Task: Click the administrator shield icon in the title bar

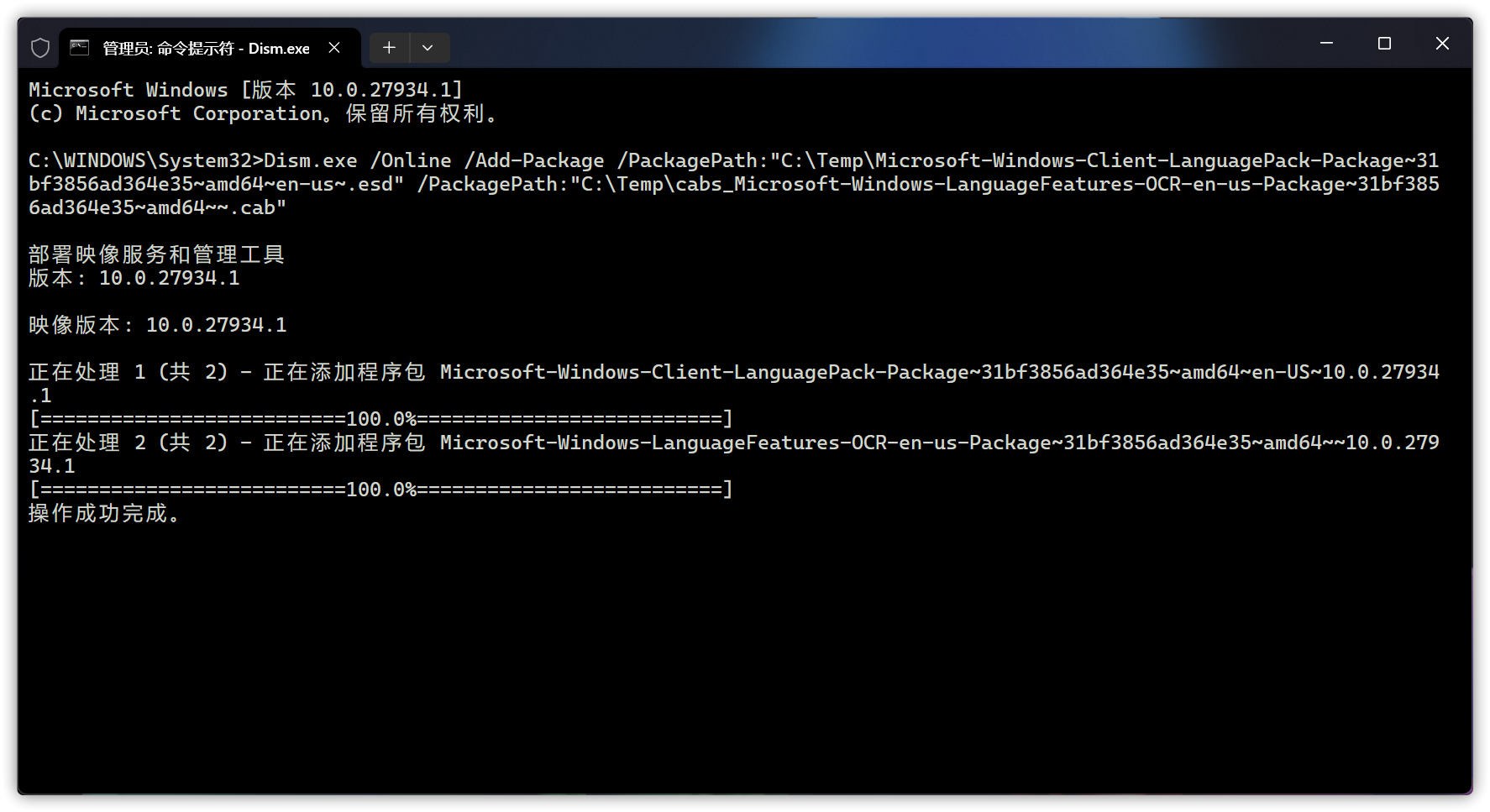Action: coord(39,48)
